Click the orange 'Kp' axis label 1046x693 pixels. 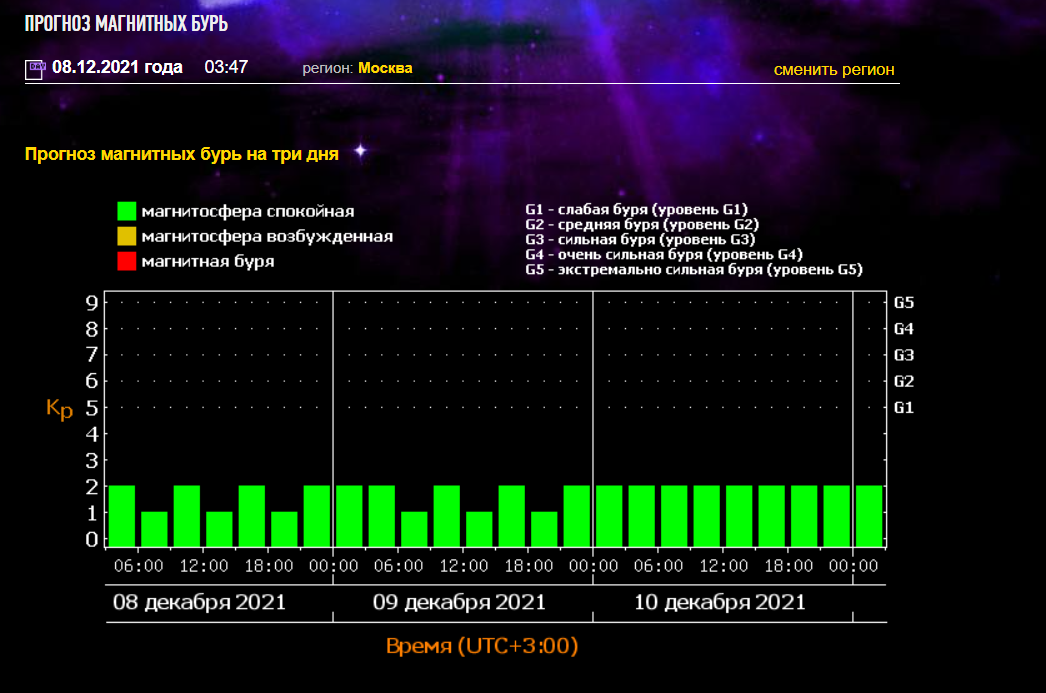coord(60,408)
